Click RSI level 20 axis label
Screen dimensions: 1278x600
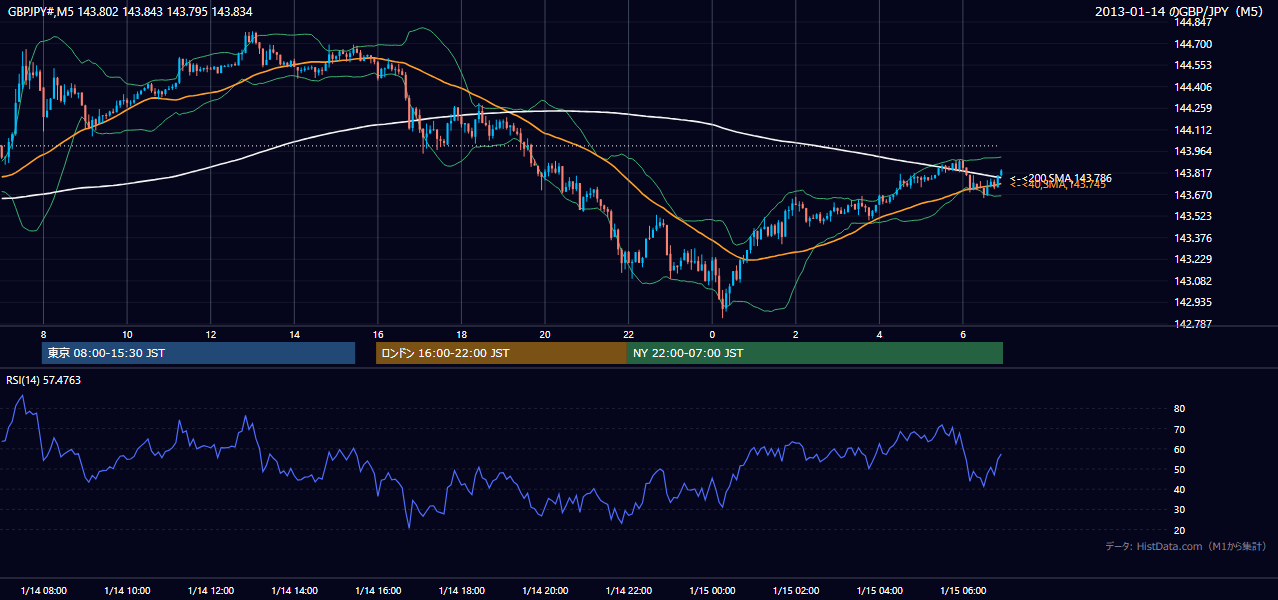(x=1180, y=530)
